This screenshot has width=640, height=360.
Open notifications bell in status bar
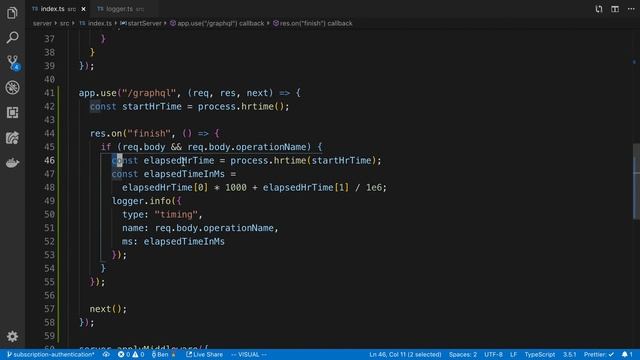(x=627, y=354)
